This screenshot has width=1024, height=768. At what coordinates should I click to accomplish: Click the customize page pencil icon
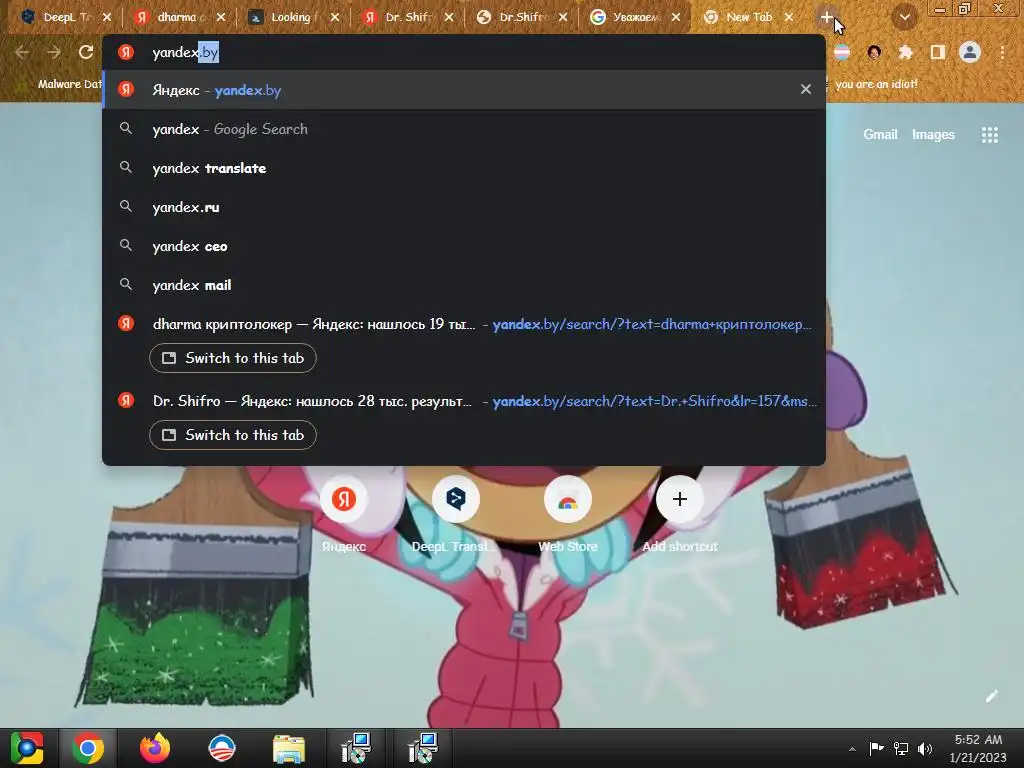tap(991, 696)
